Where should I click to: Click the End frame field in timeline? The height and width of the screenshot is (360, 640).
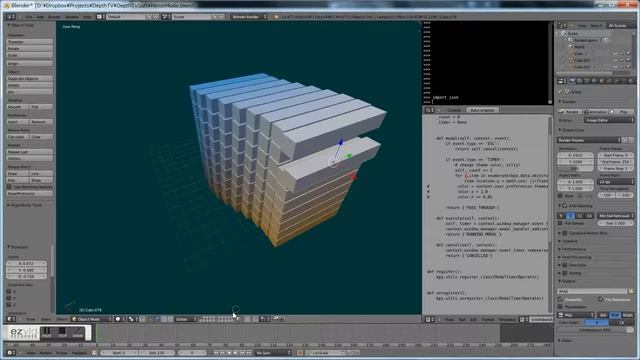pyautogui.click(x=157, y=353)
